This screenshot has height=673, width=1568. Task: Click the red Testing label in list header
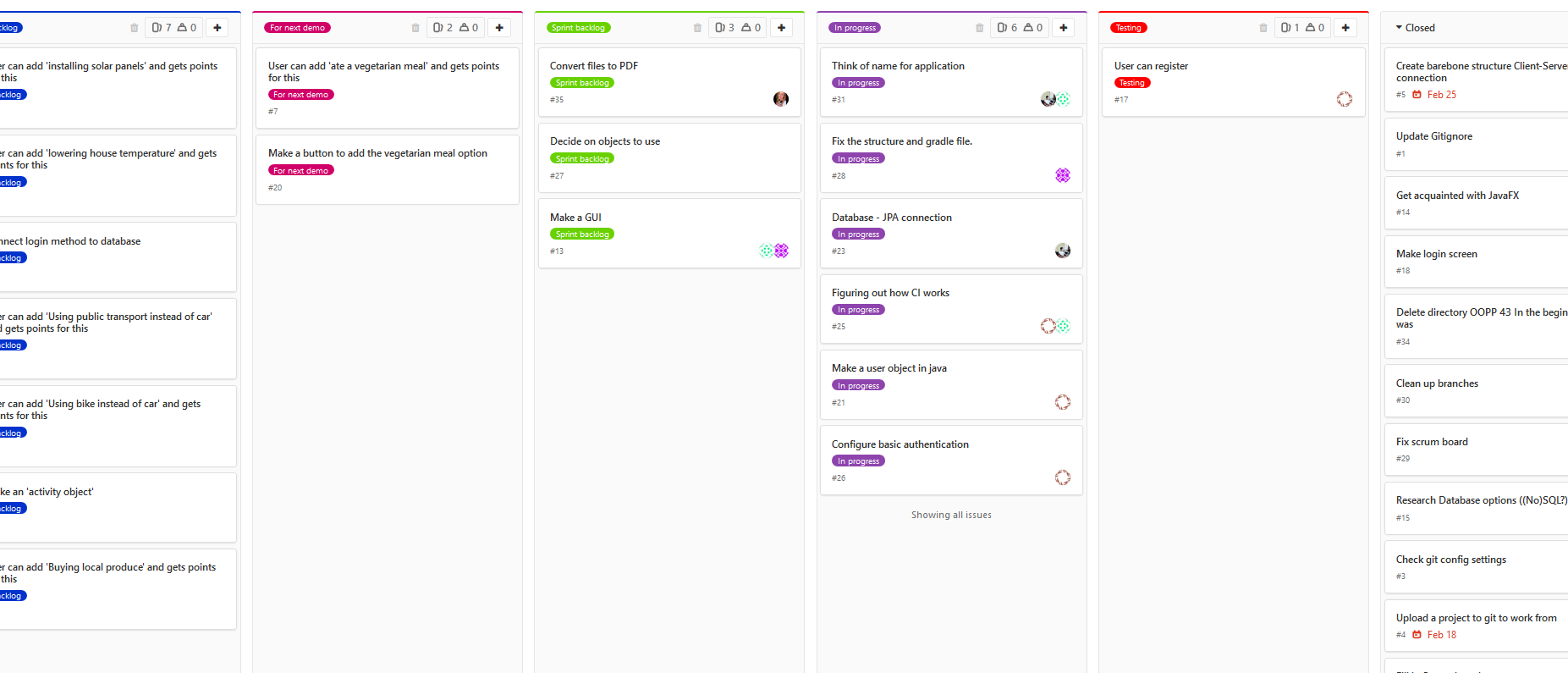1128,28
